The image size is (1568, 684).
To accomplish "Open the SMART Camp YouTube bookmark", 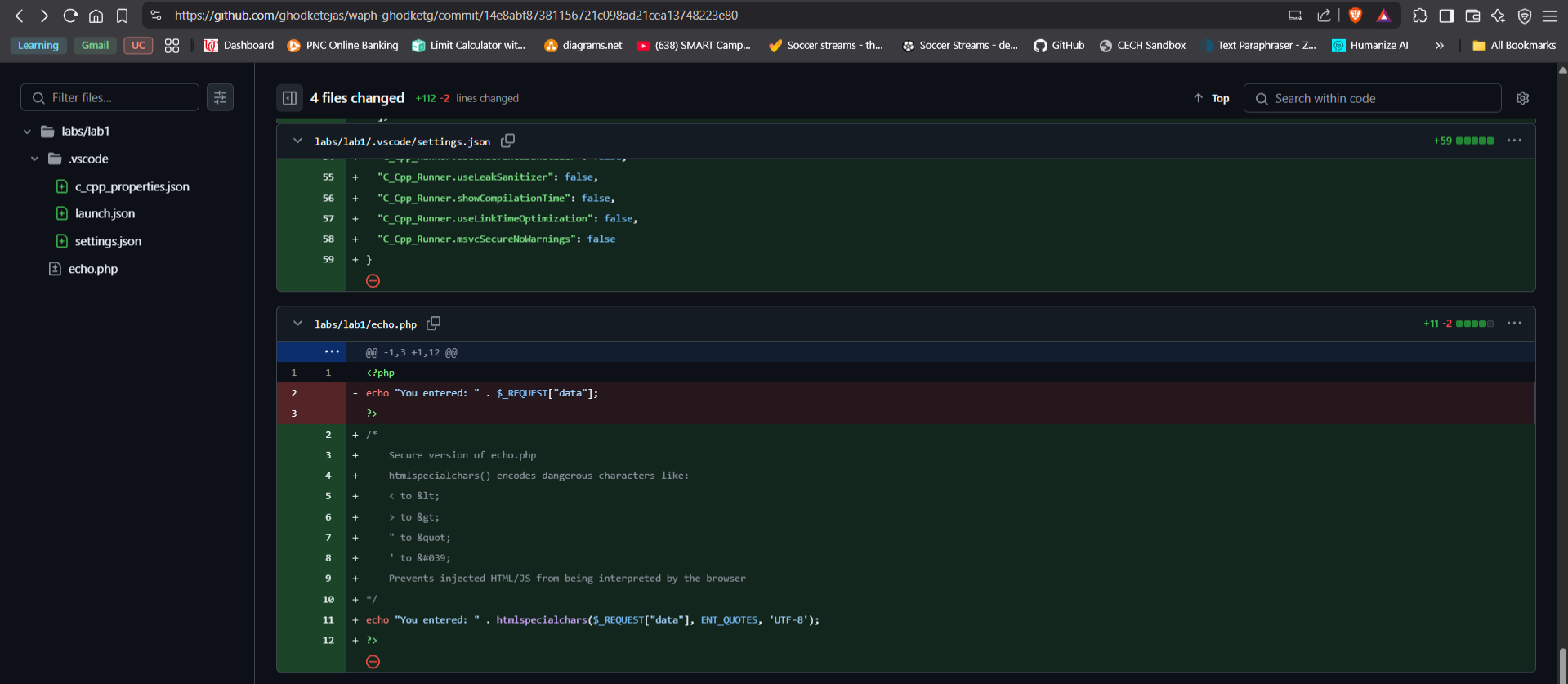I will tap(694, 46).
